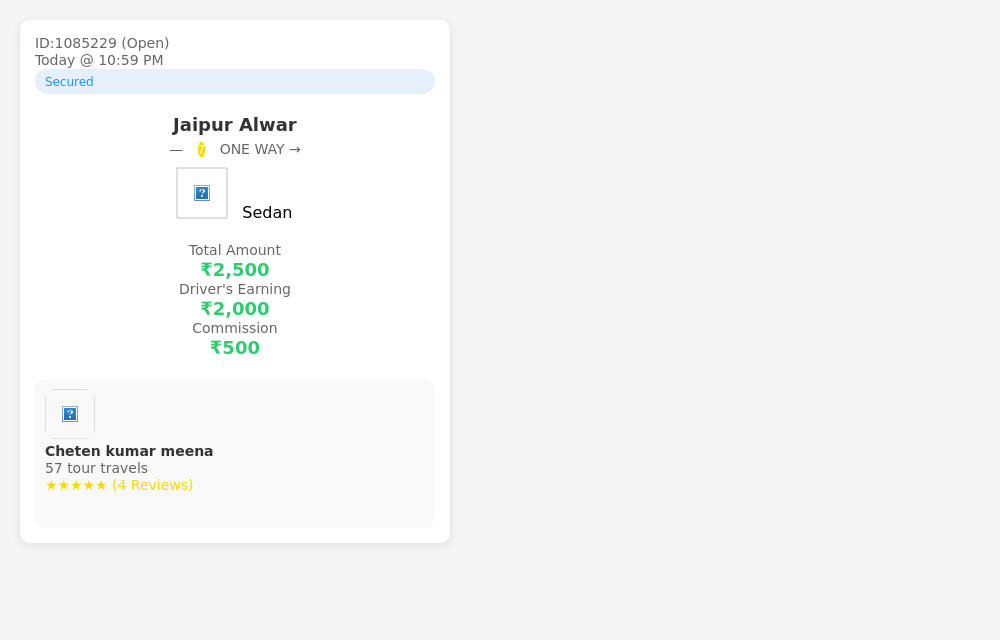
Task: Click the dash before the yellow badge
Action: click(x=176, y=150)
